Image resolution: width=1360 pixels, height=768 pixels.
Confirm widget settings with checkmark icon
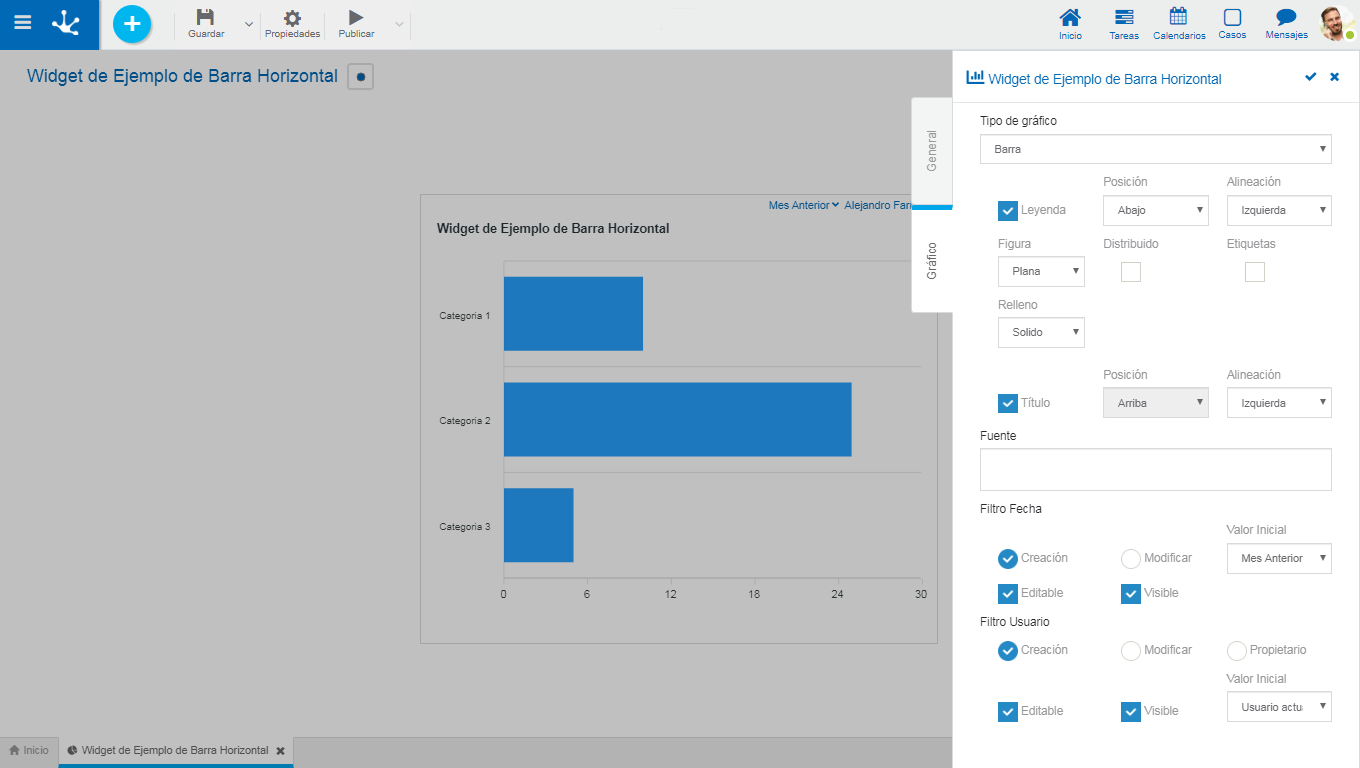(1310, 77)
